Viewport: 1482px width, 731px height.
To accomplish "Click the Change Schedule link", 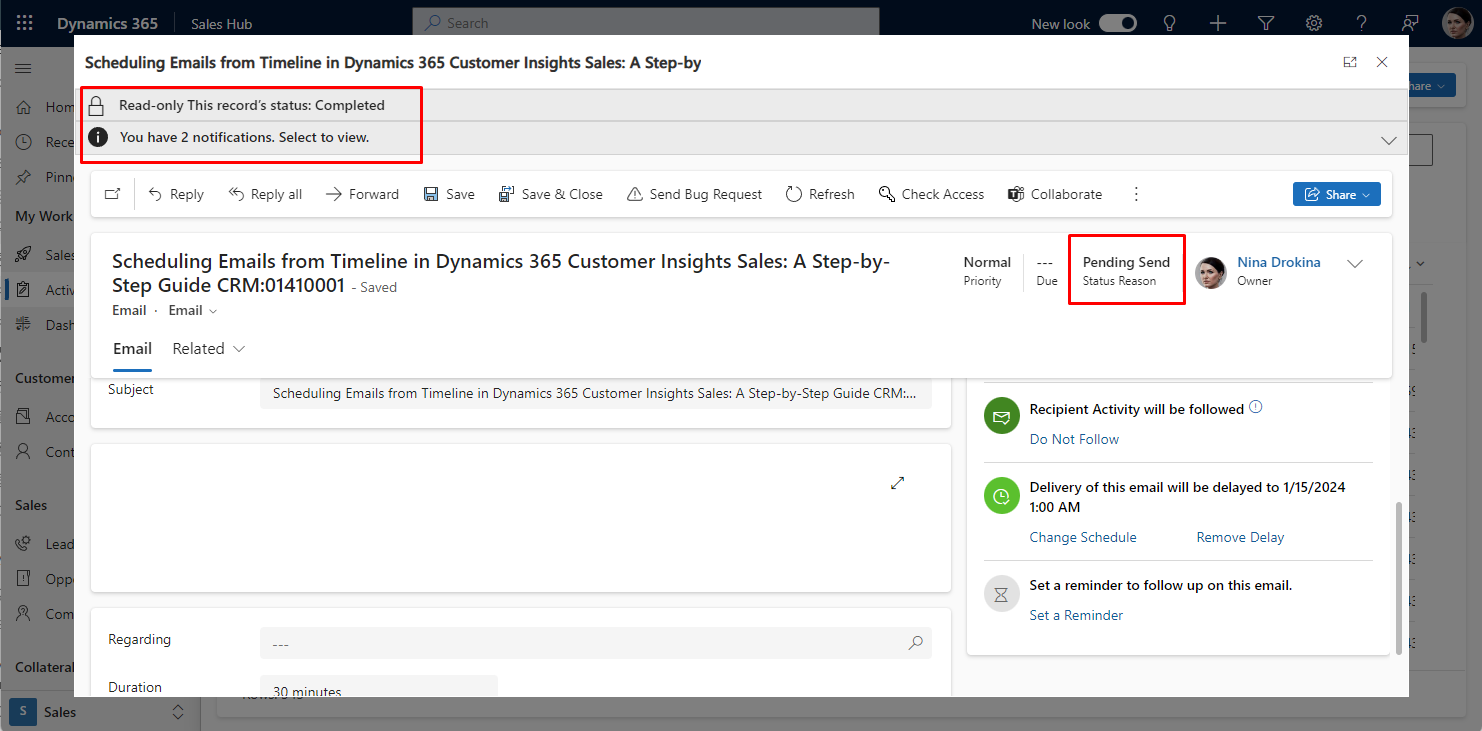I will click(x=1083, y=537).
